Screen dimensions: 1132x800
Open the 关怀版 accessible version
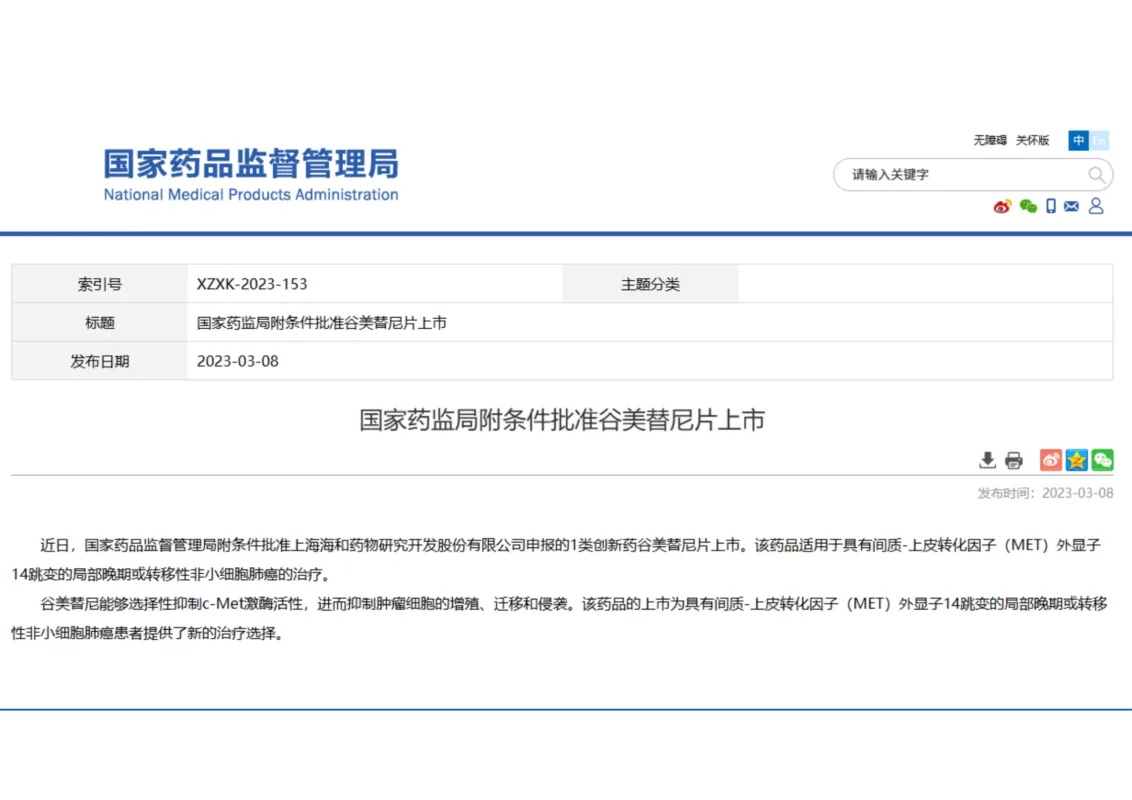click(1033, 141)
